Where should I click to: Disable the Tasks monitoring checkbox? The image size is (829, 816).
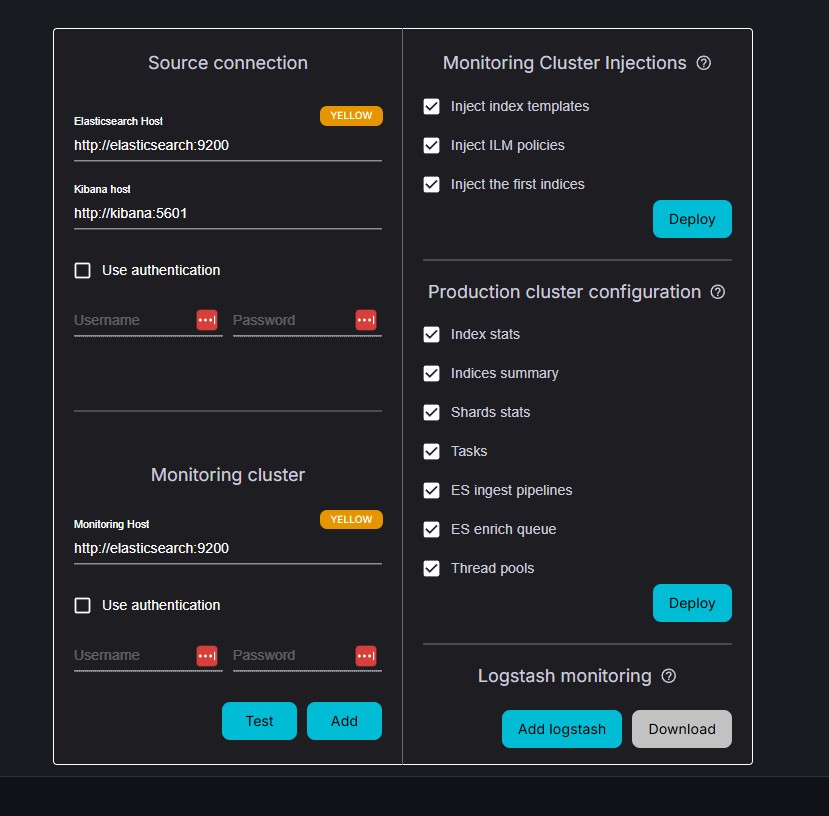point(431,451)
